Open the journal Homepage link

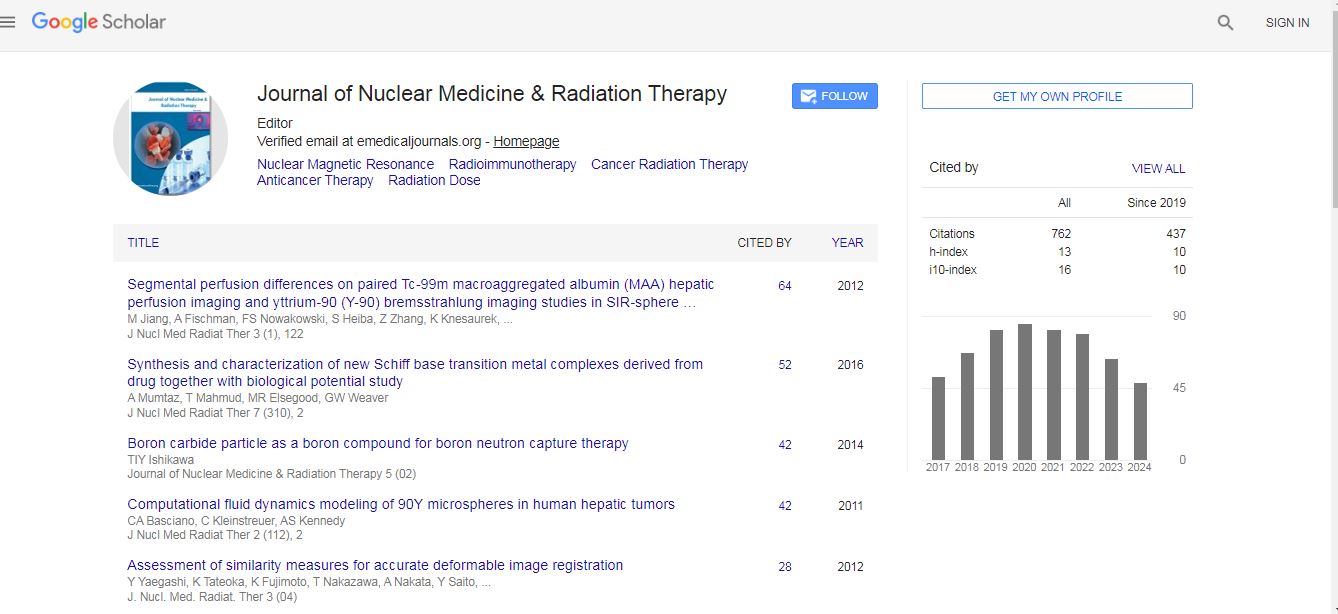coord(526,142)
